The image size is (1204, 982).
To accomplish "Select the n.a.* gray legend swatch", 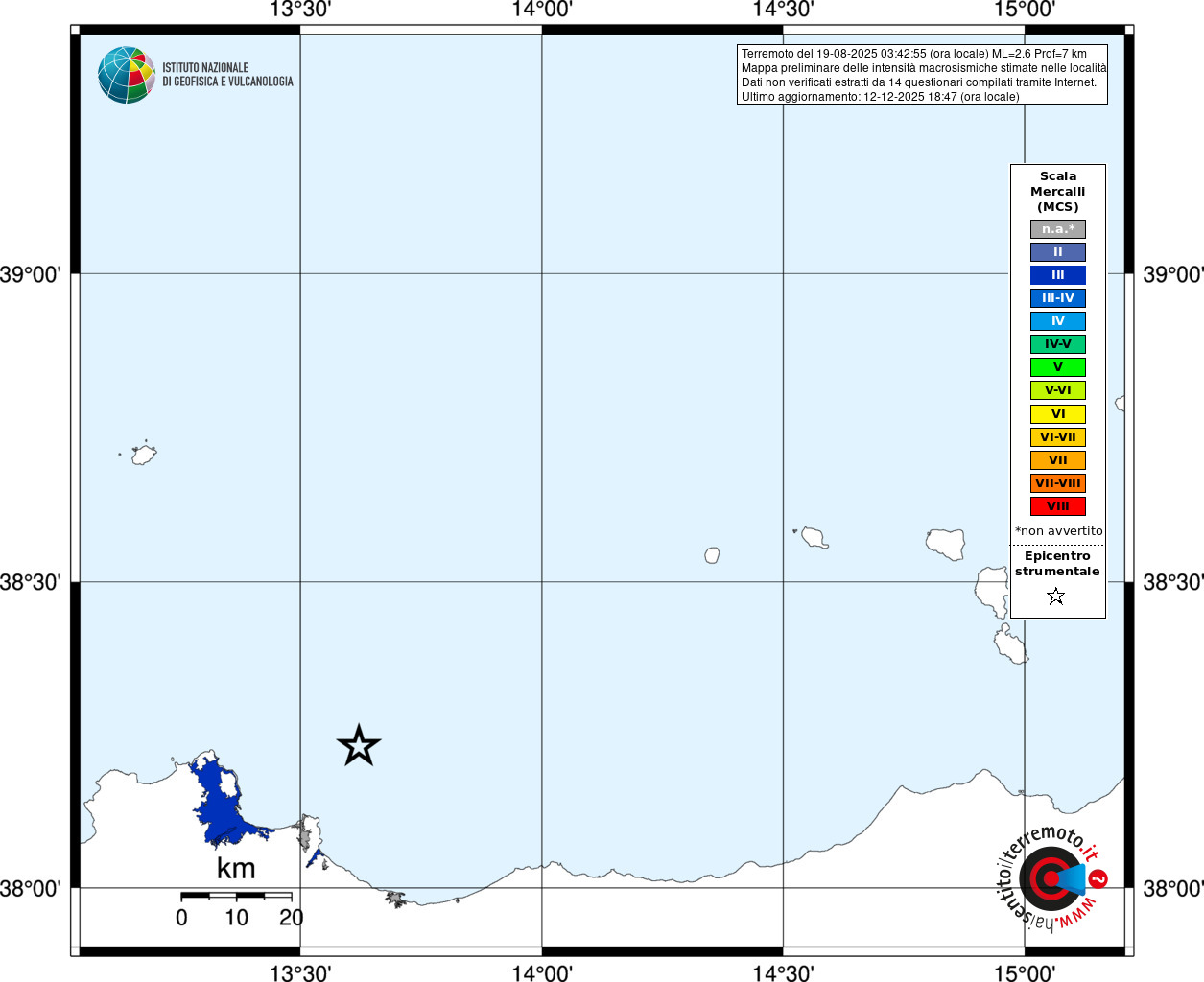I will [x=1058, y=229].
